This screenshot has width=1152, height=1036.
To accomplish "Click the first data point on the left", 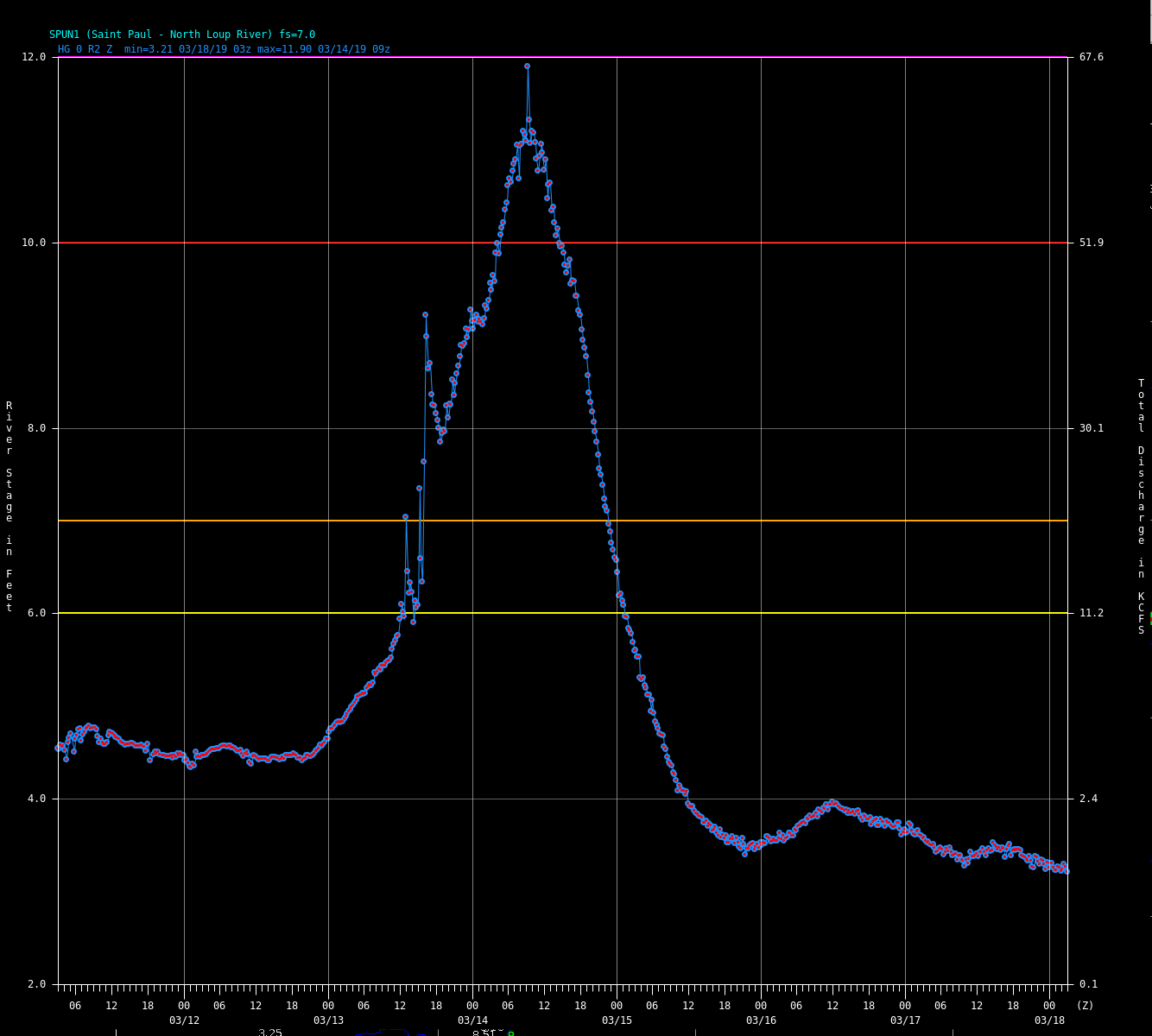I will 58,748.
